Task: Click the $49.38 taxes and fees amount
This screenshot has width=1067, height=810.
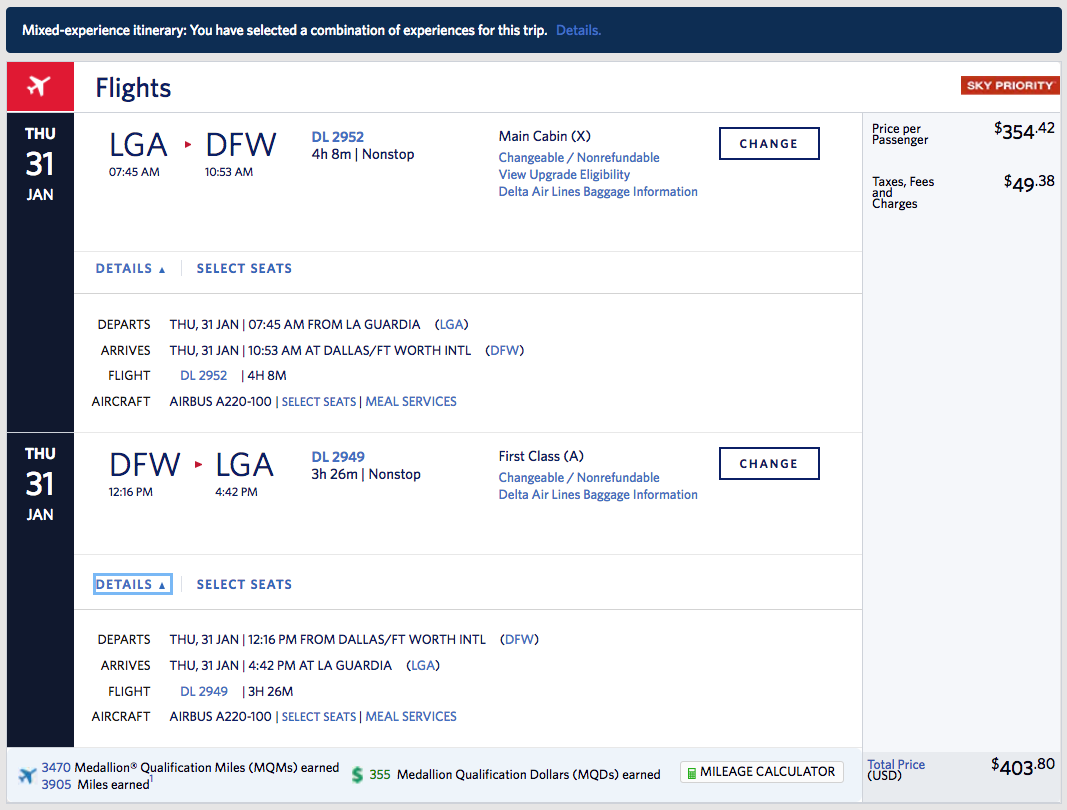Action: (1029, 182)
